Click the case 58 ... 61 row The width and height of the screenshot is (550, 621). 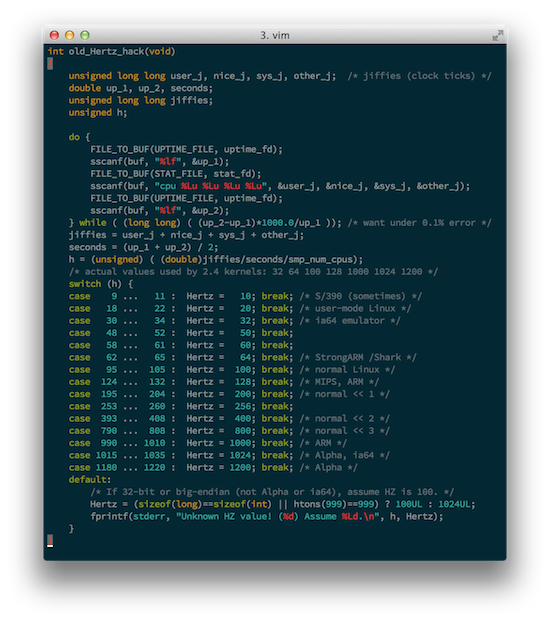181,346
